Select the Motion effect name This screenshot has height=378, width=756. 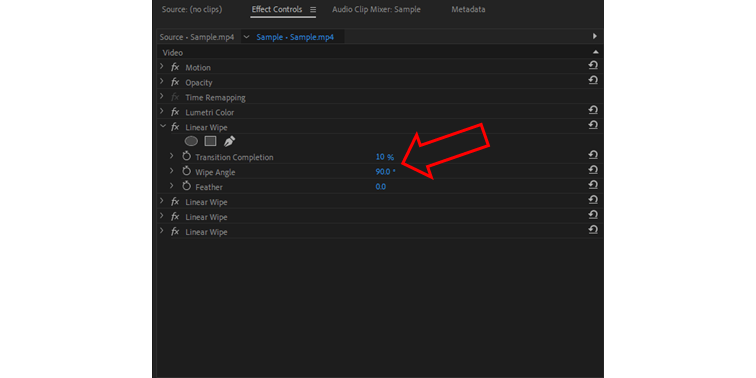click(198, 68)
